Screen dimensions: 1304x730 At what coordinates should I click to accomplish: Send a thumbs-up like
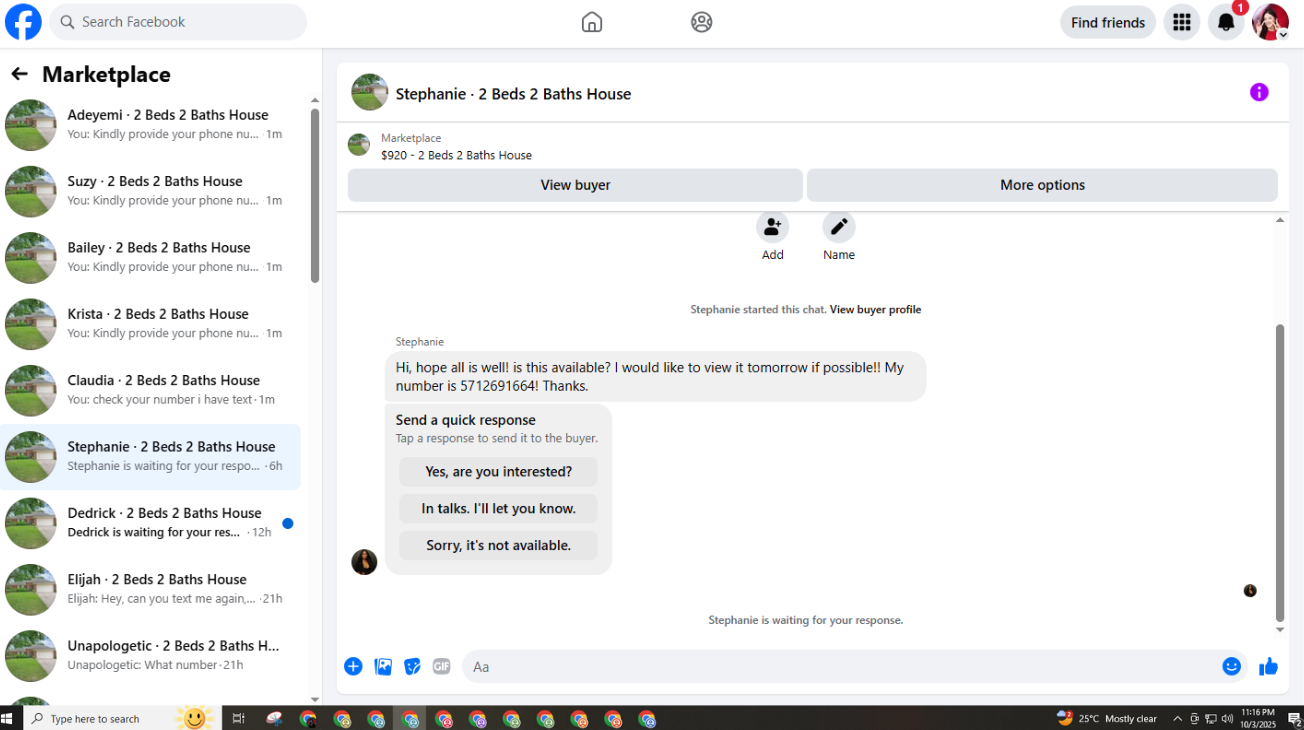pyautogui.click(x=1269, y=666)
